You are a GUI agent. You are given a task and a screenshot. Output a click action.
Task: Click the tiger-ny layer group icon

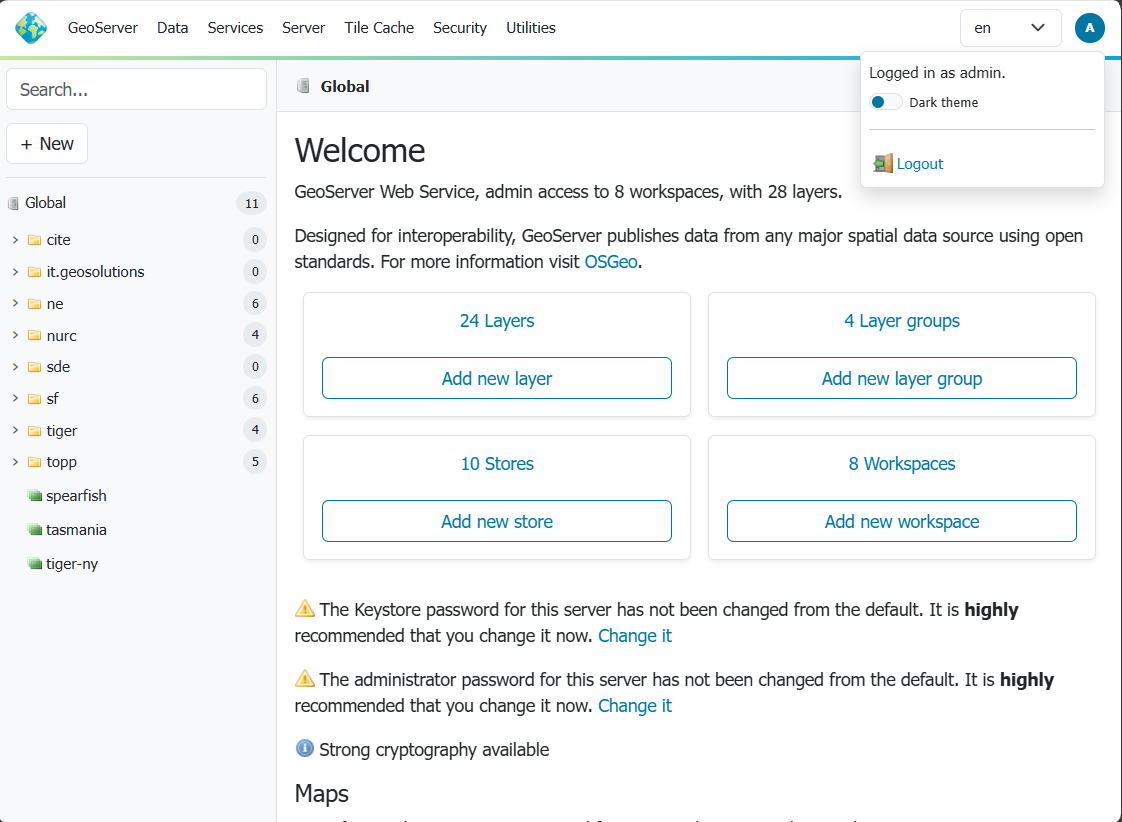click(x=35, y=564)
